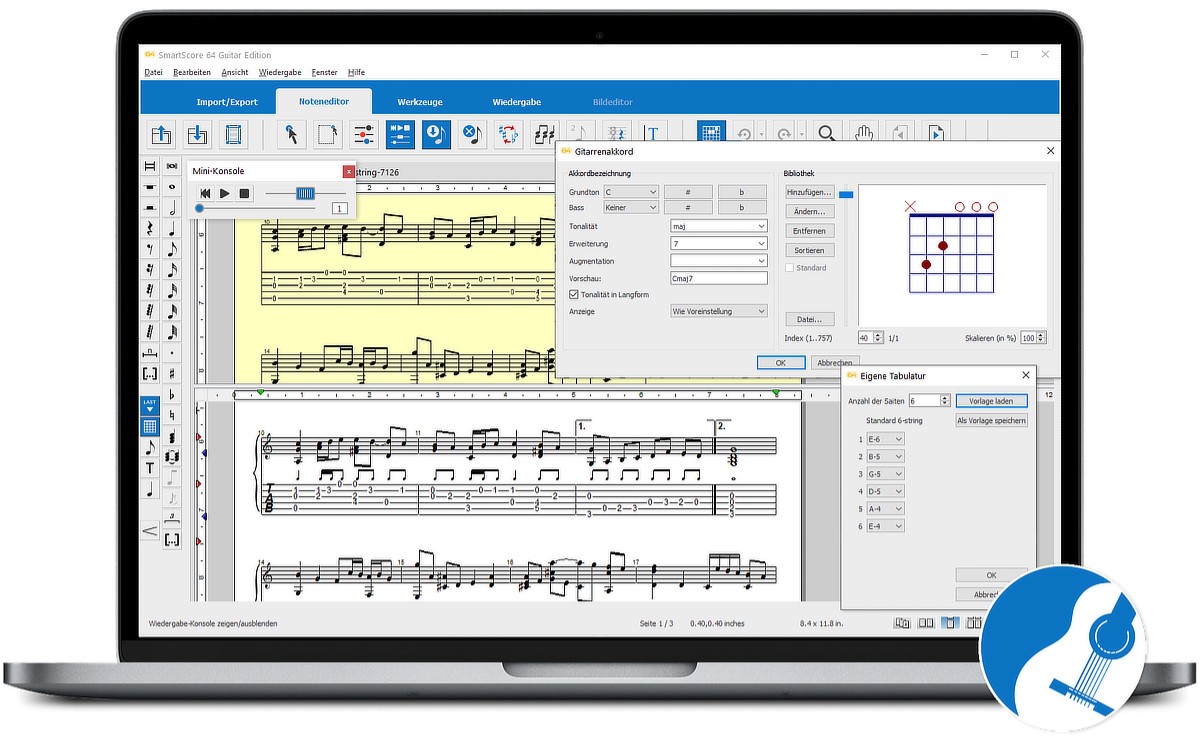Click the Grundton sharp (#) button
Image resolution: width=1200 pixels, height=736 pixels.
[x=688, y=192]
